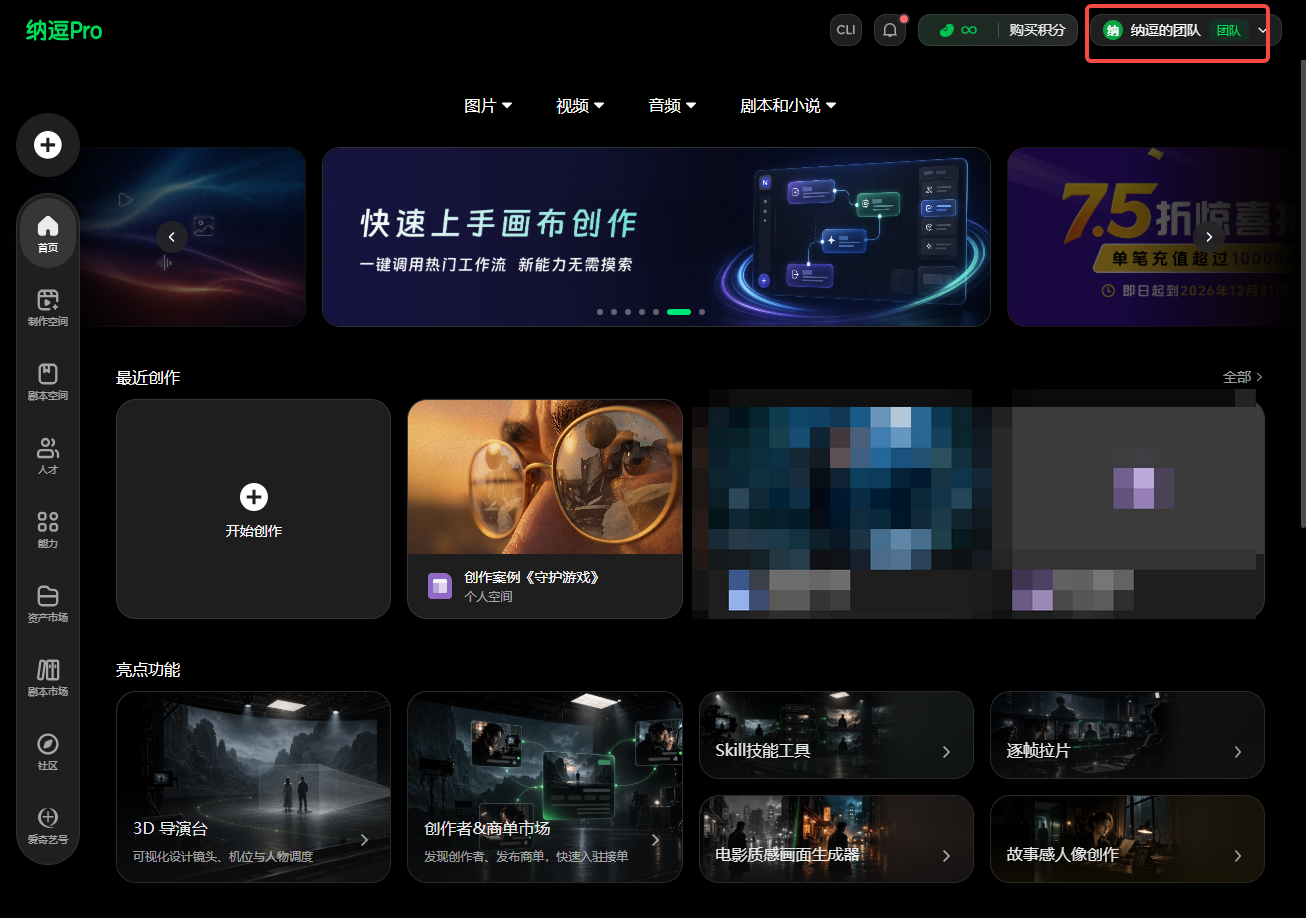Click the 开始创作 card
Image resolution: width=1306 pixels, height=918 pixels.
253,509
